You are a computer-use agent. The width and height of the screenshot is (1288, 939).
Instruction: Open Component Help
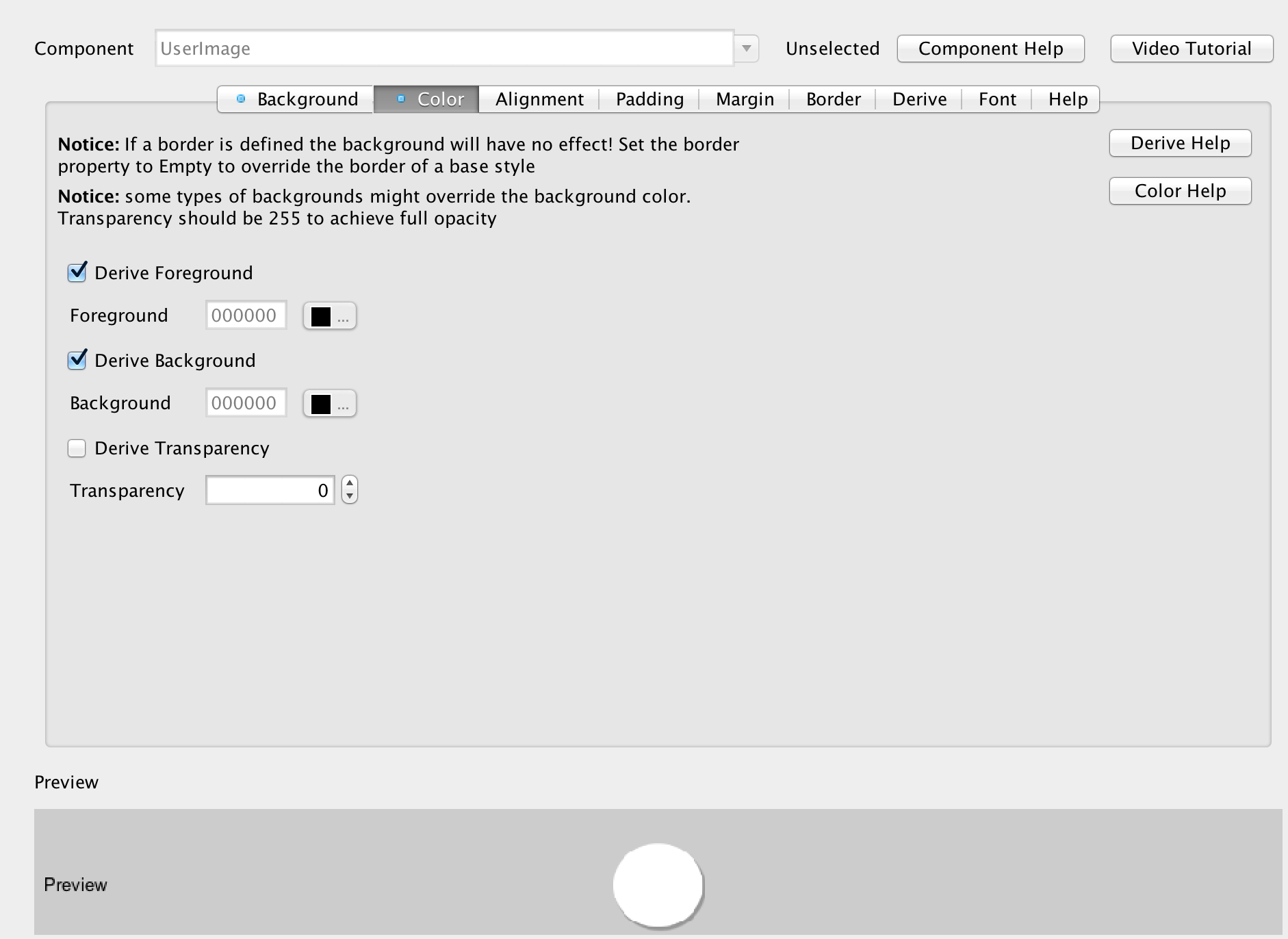pos(990,48)
